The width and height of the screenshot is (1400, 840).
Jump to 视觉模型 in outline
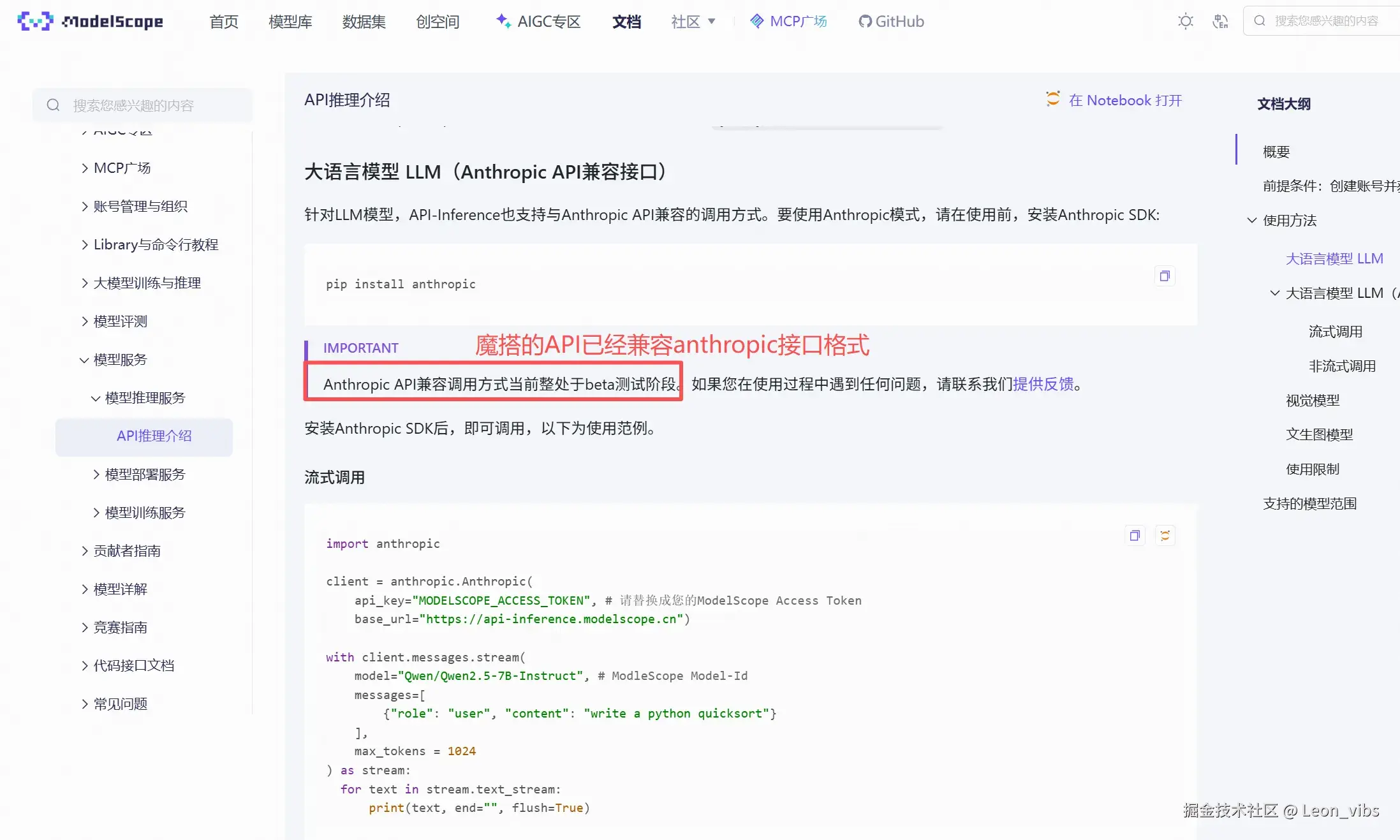1313,400
